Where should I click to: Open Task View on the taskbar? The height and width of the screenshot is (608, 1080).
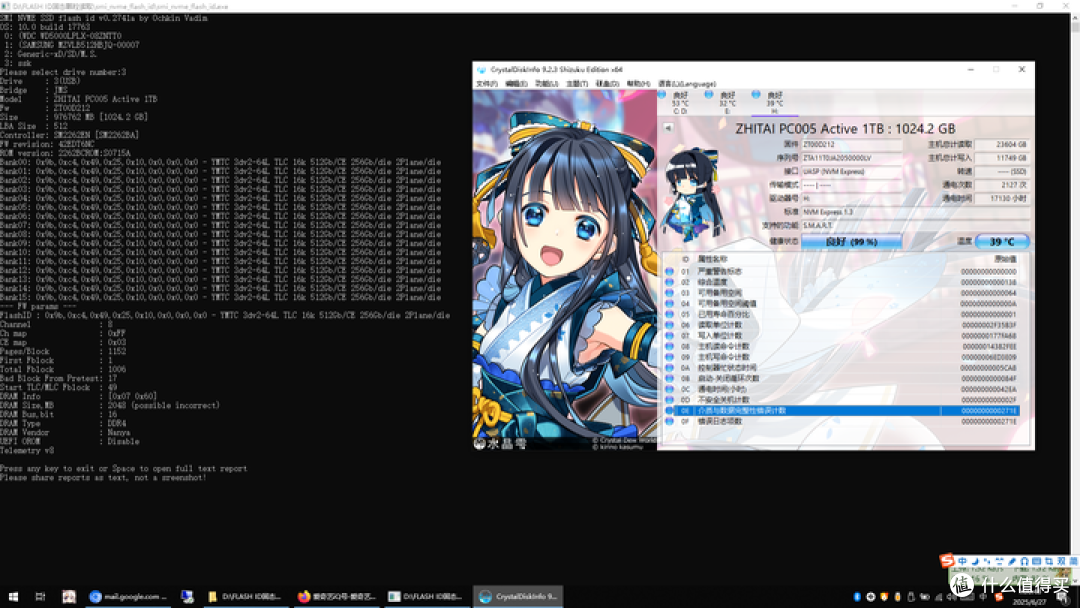[40, 596]
